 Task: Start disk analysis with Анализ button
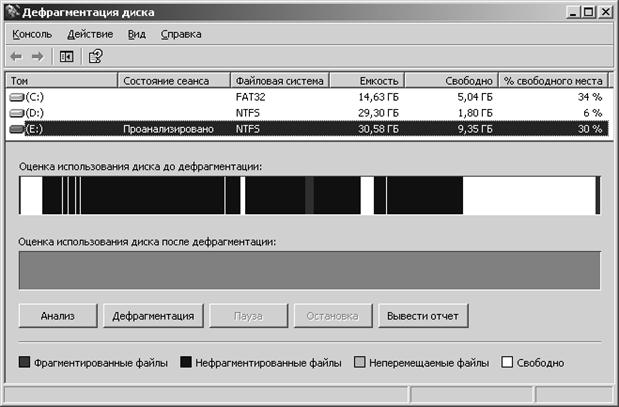58,316
